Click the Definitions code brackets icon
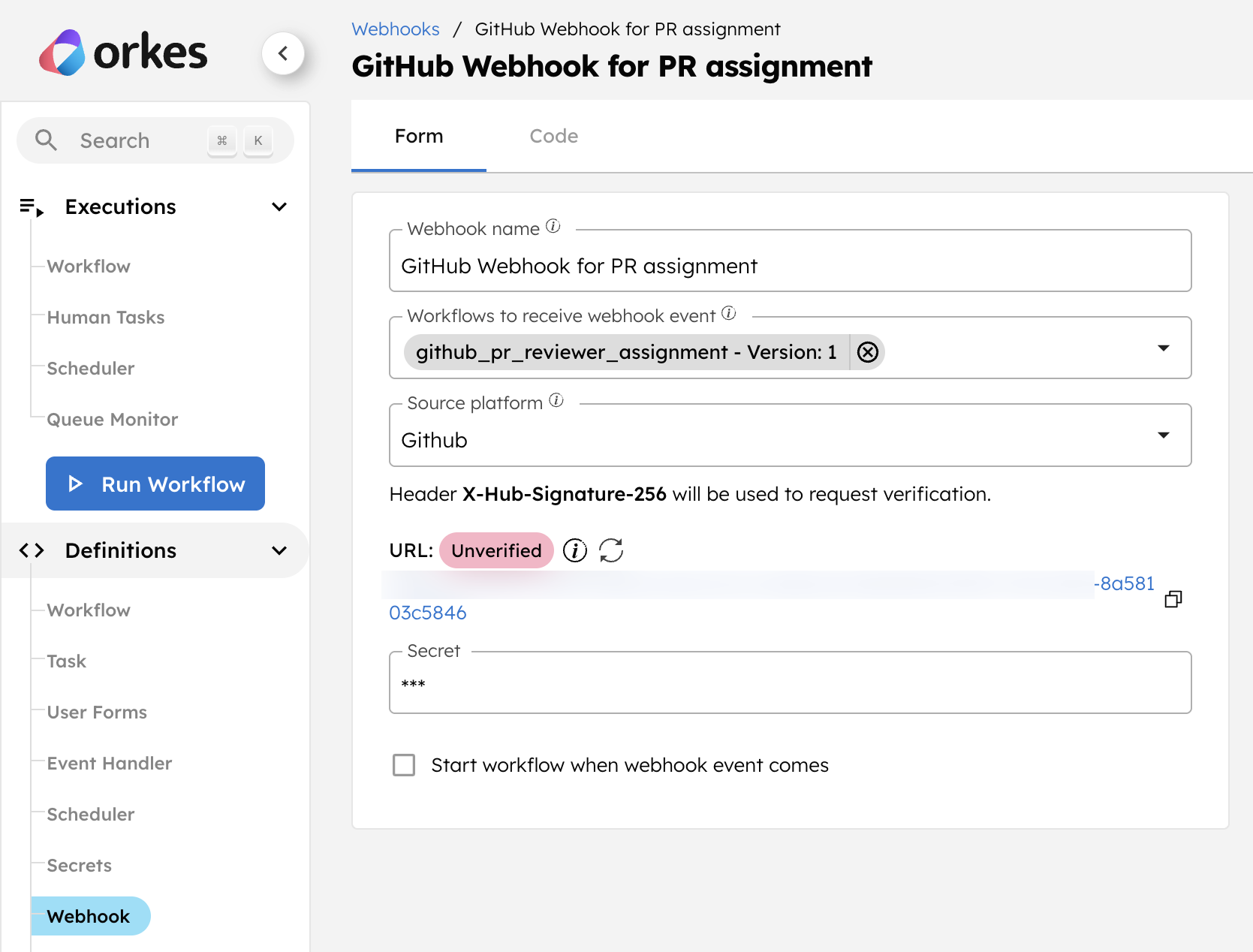Viewport: 1253px width, 952px height. pos(31,550)
